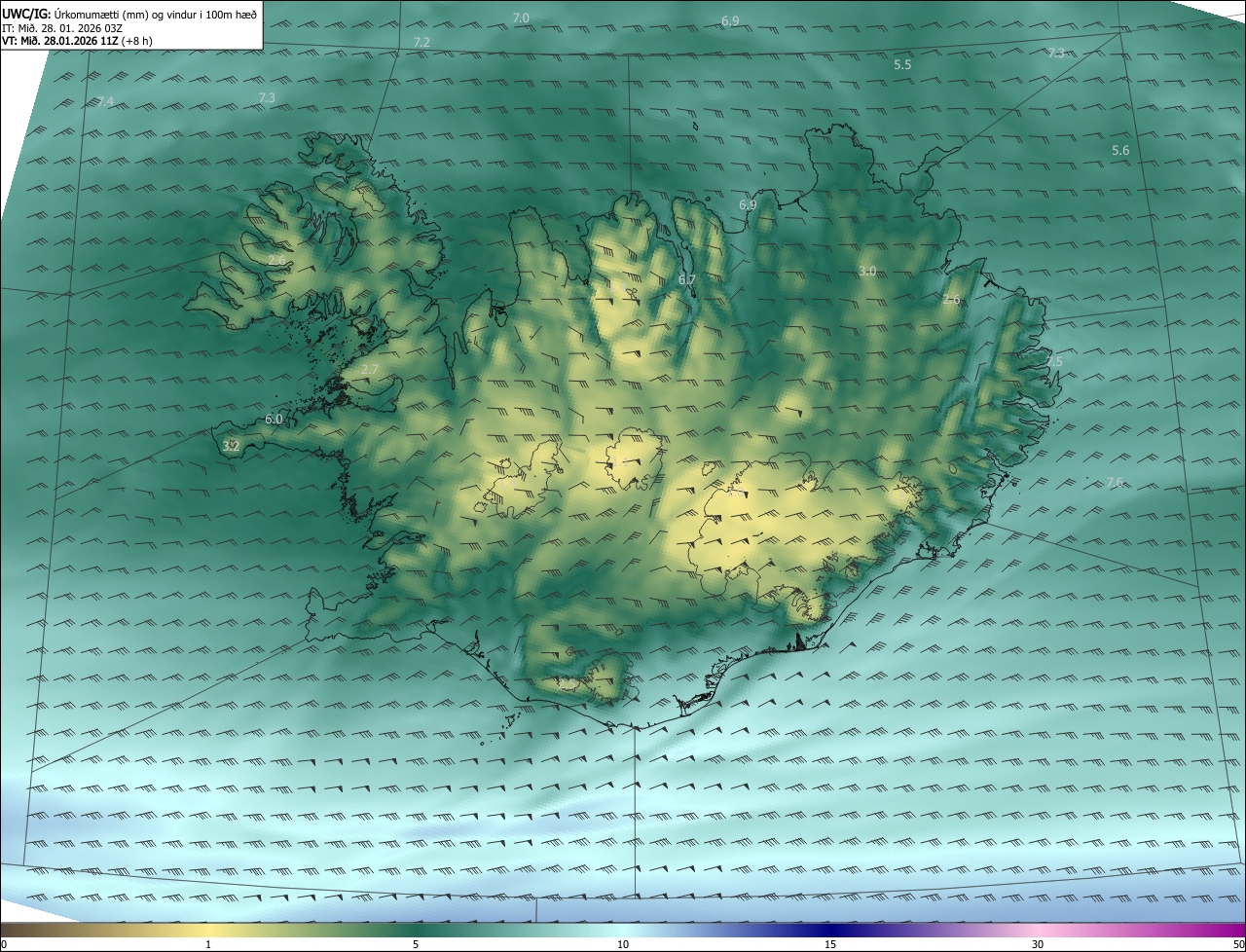Click the 7.4 value label on the map

pyautogui.click(x=105, y=102)
